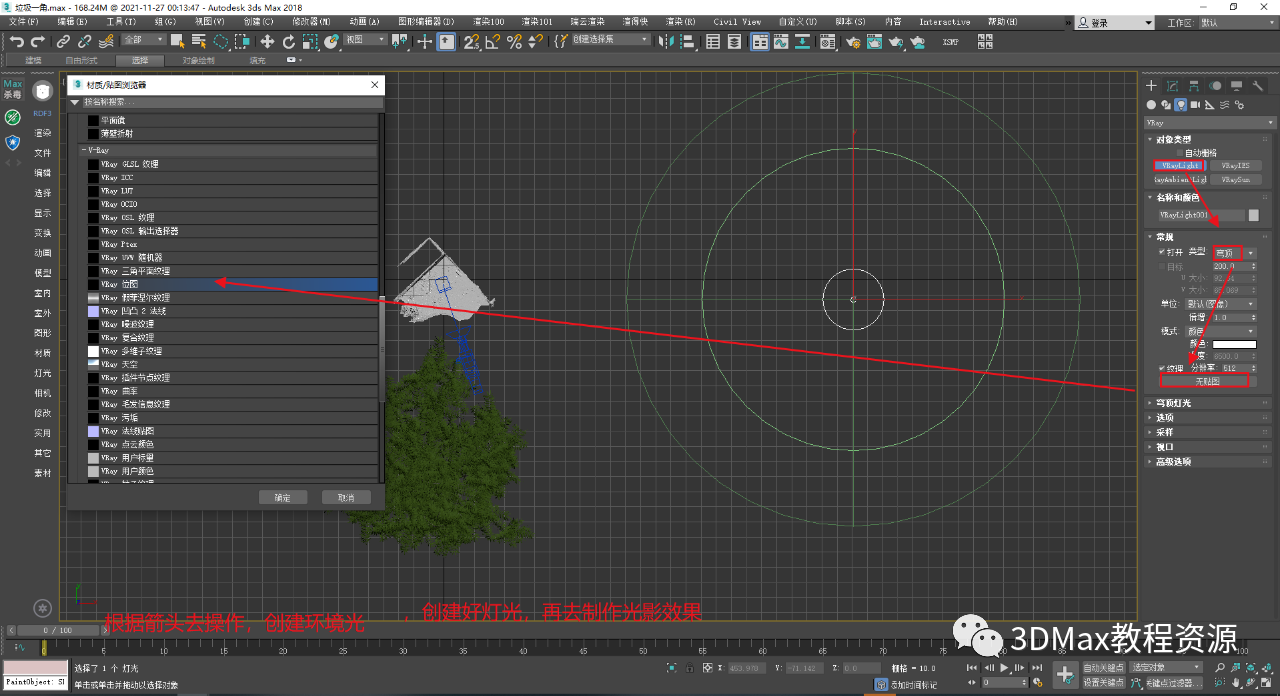
Task: Select the Rotate transform tool
Action: coord(289,41)
